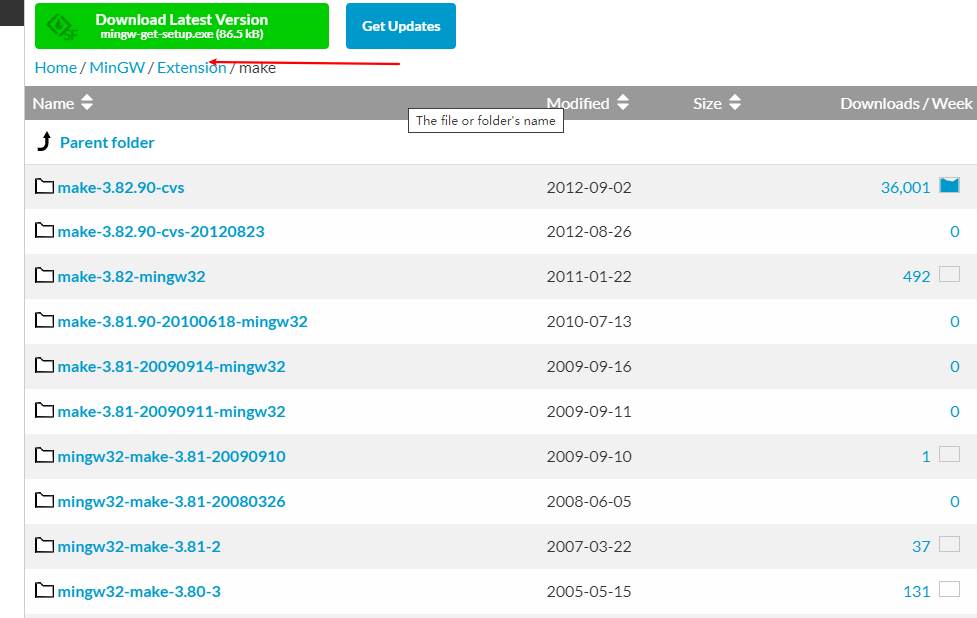Click the 37 downloads count
Screen dimensions: 977x618
(921, 546)
